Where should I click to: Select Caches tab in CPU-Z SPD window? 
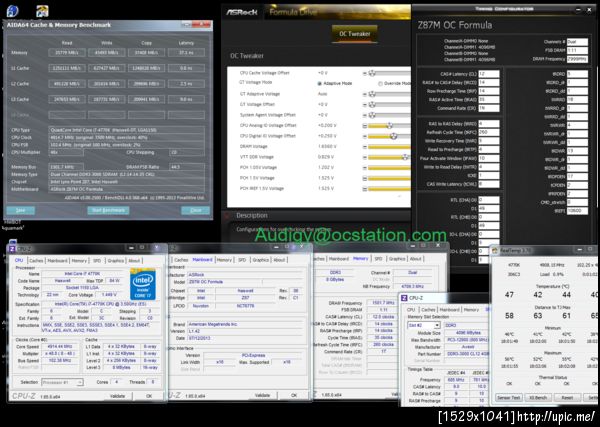pyautogui.click(x=428, y=310)
